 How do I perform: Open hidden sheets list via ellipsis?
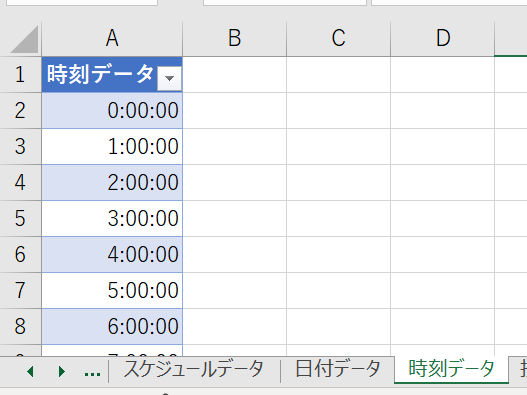point(92,373)
